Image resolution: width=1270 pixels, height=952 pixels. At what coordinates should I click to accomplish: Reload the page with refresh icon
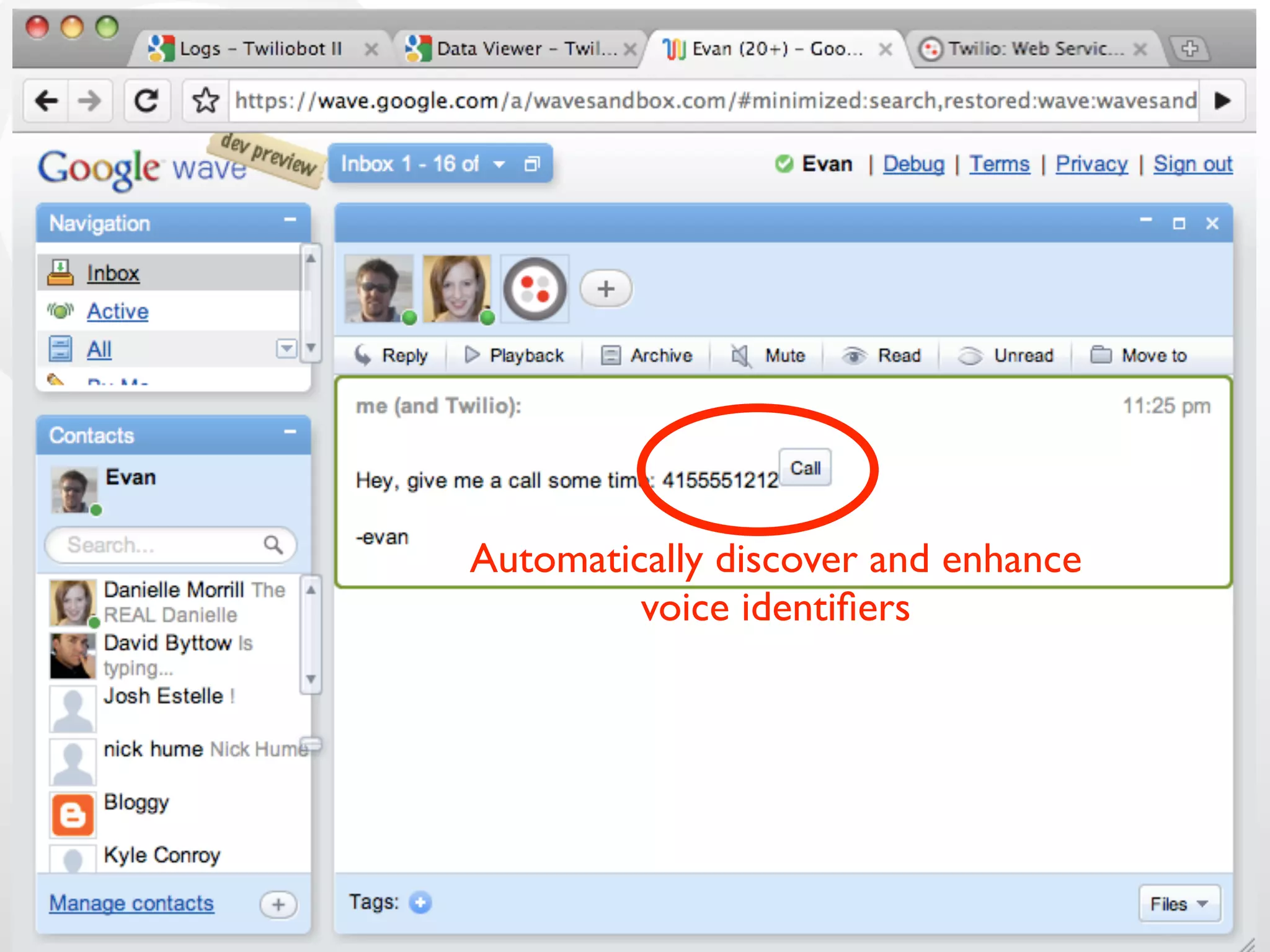146,100
